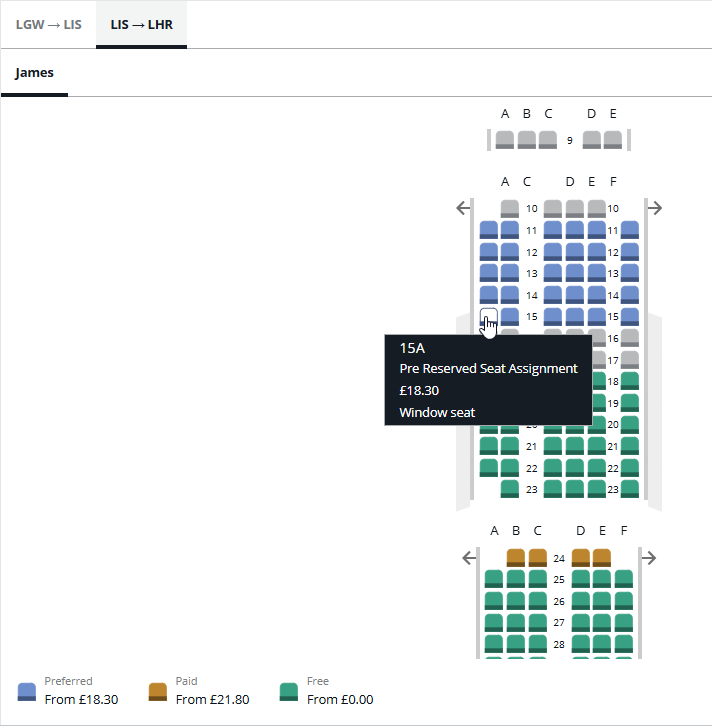
Task: Pick the paid seat 24E
Action: pyautogui.click(x=602, y=558)
